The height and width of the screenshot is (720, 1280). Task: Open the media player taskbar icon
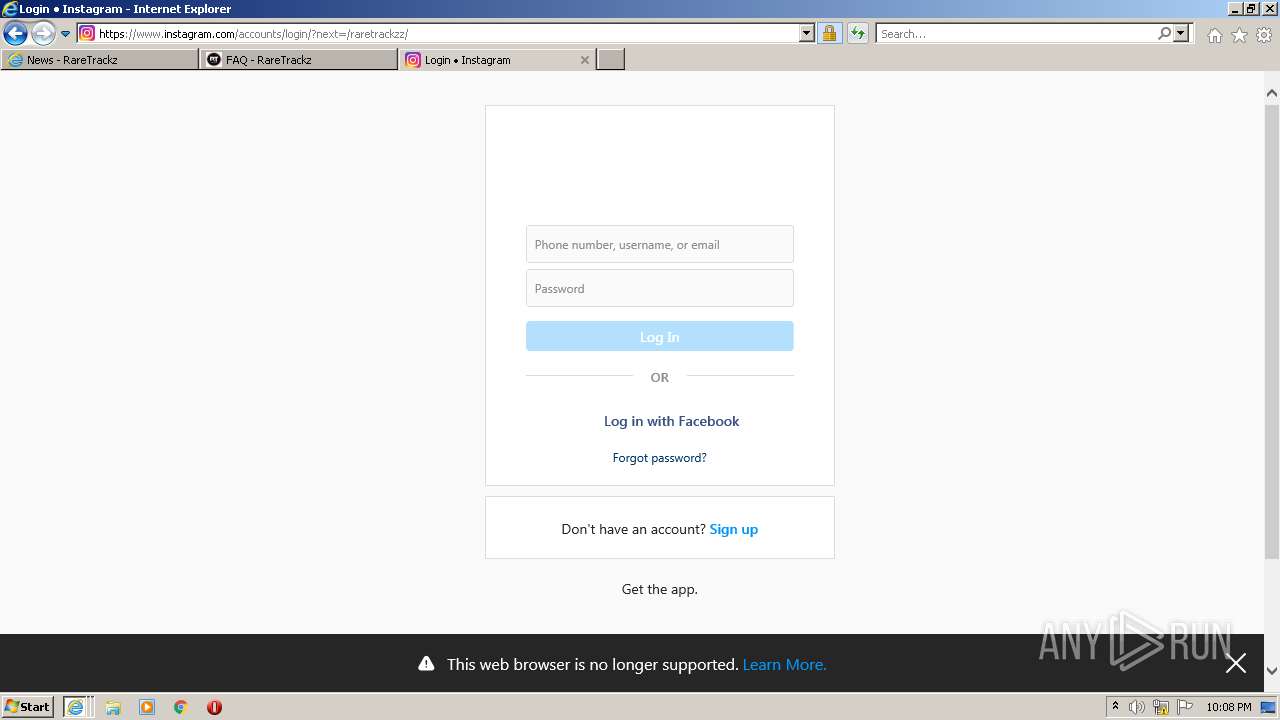point(147,707)
